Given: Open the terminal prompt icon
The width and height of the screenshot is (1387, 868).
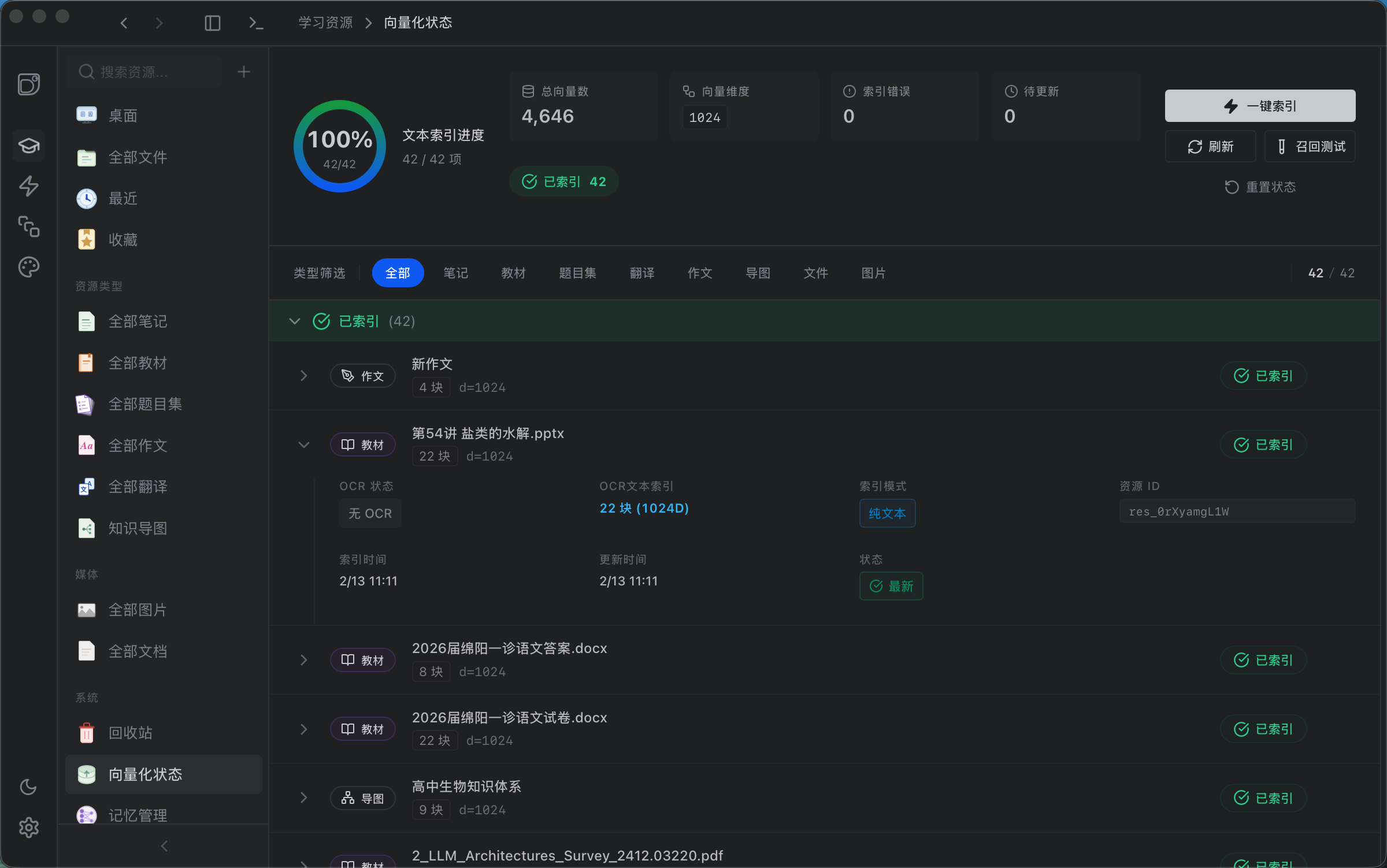Looking at the screenshot, I should 256,23.
